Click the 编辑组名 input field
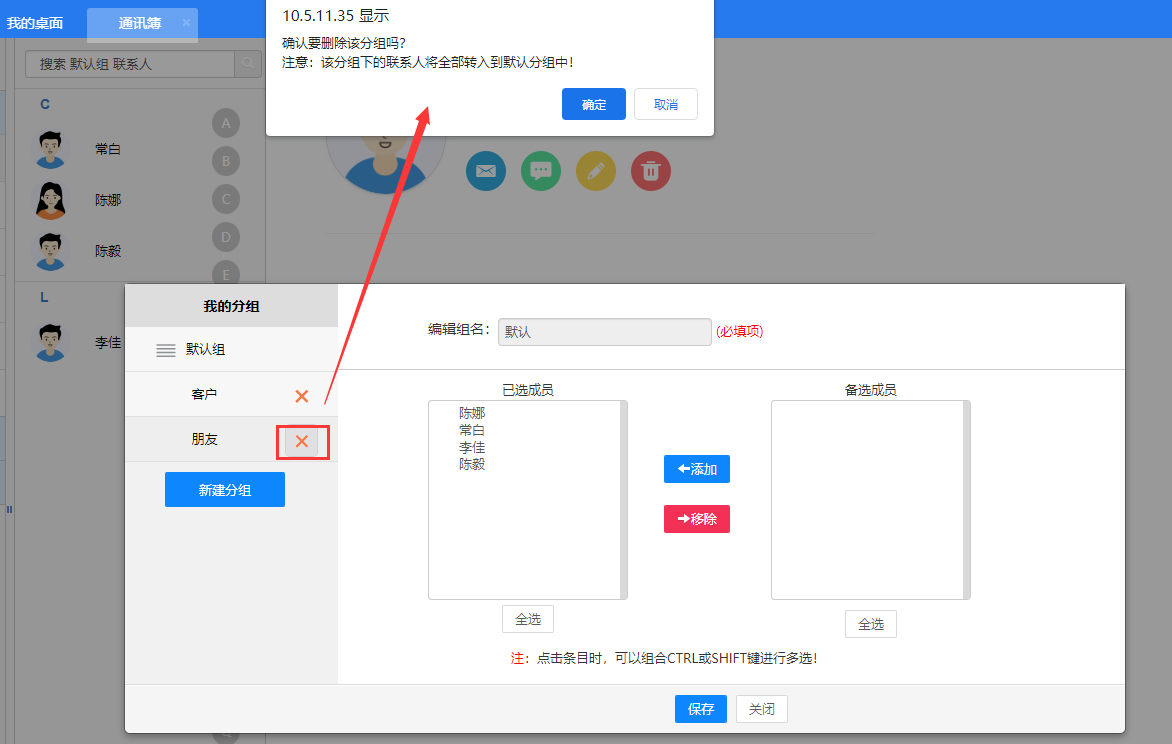The image size is (1172, 744). pos(604,332)
